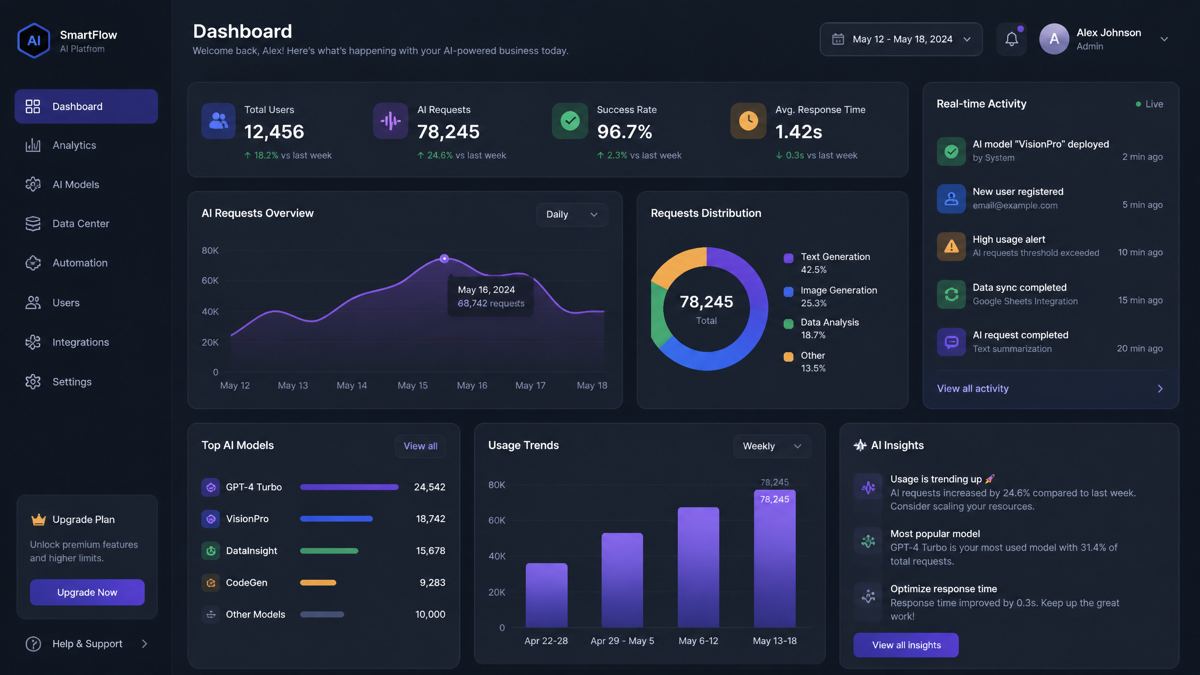Click the New user registered person icon
Screen dimensions: 1200x675
tap(951, 198)
